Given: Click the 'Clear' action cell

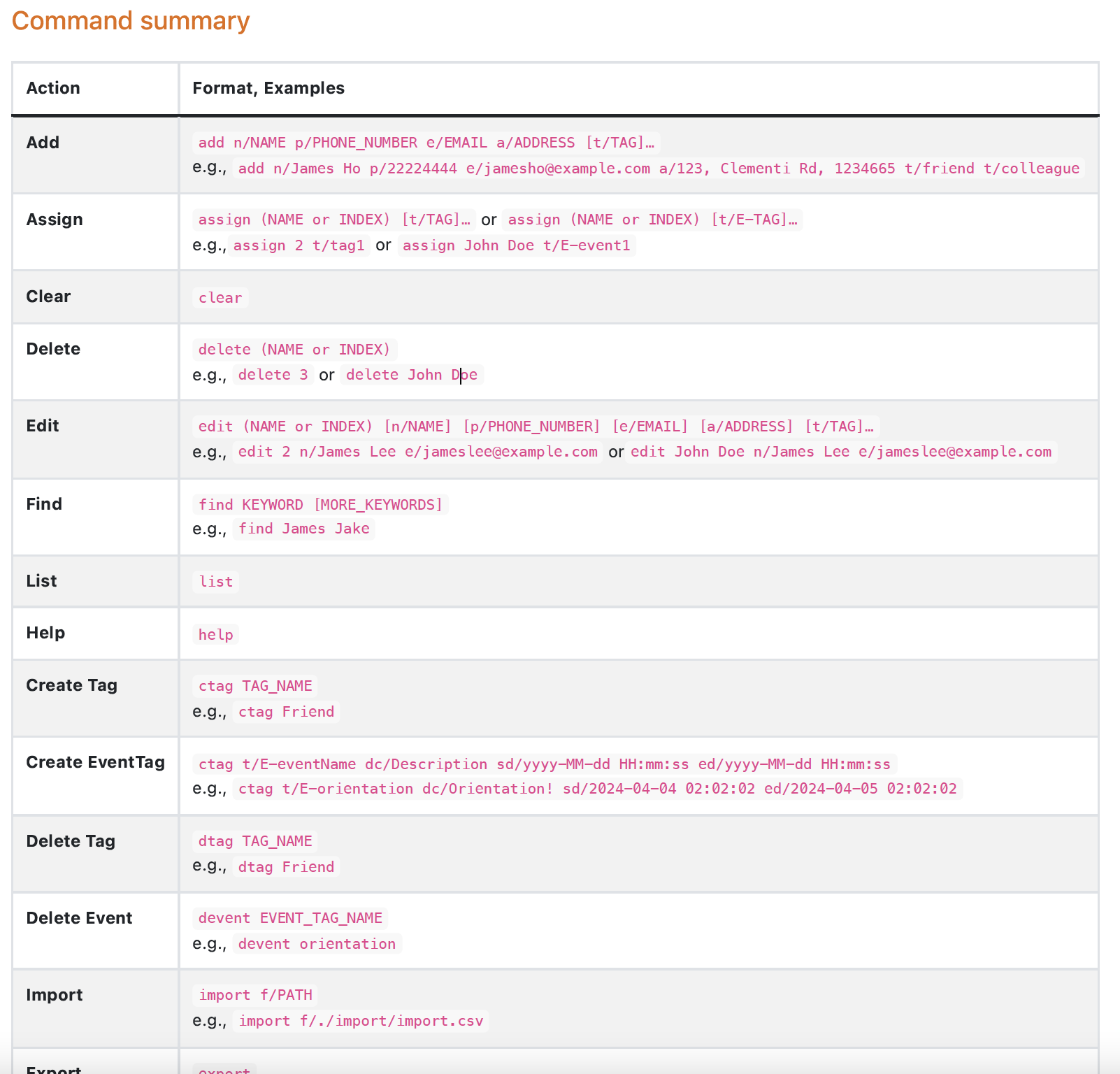Looking at the screenshot, I should 95,297.
